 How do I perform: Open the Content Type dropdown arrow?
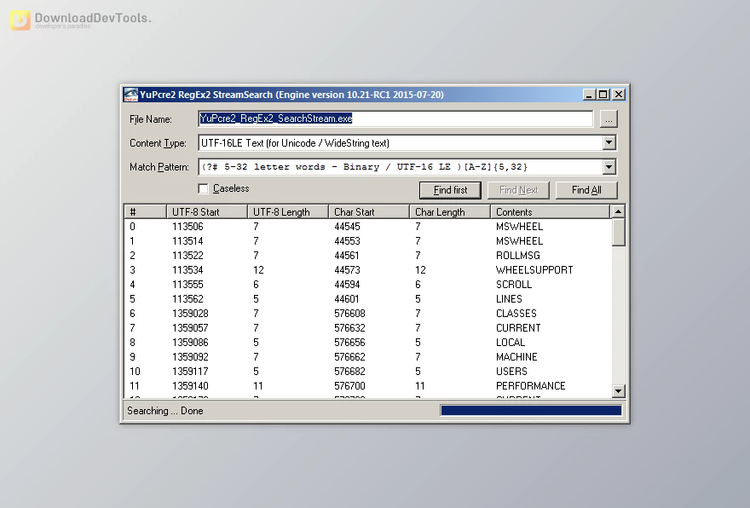pyautogui.click(x=608, y=143)
